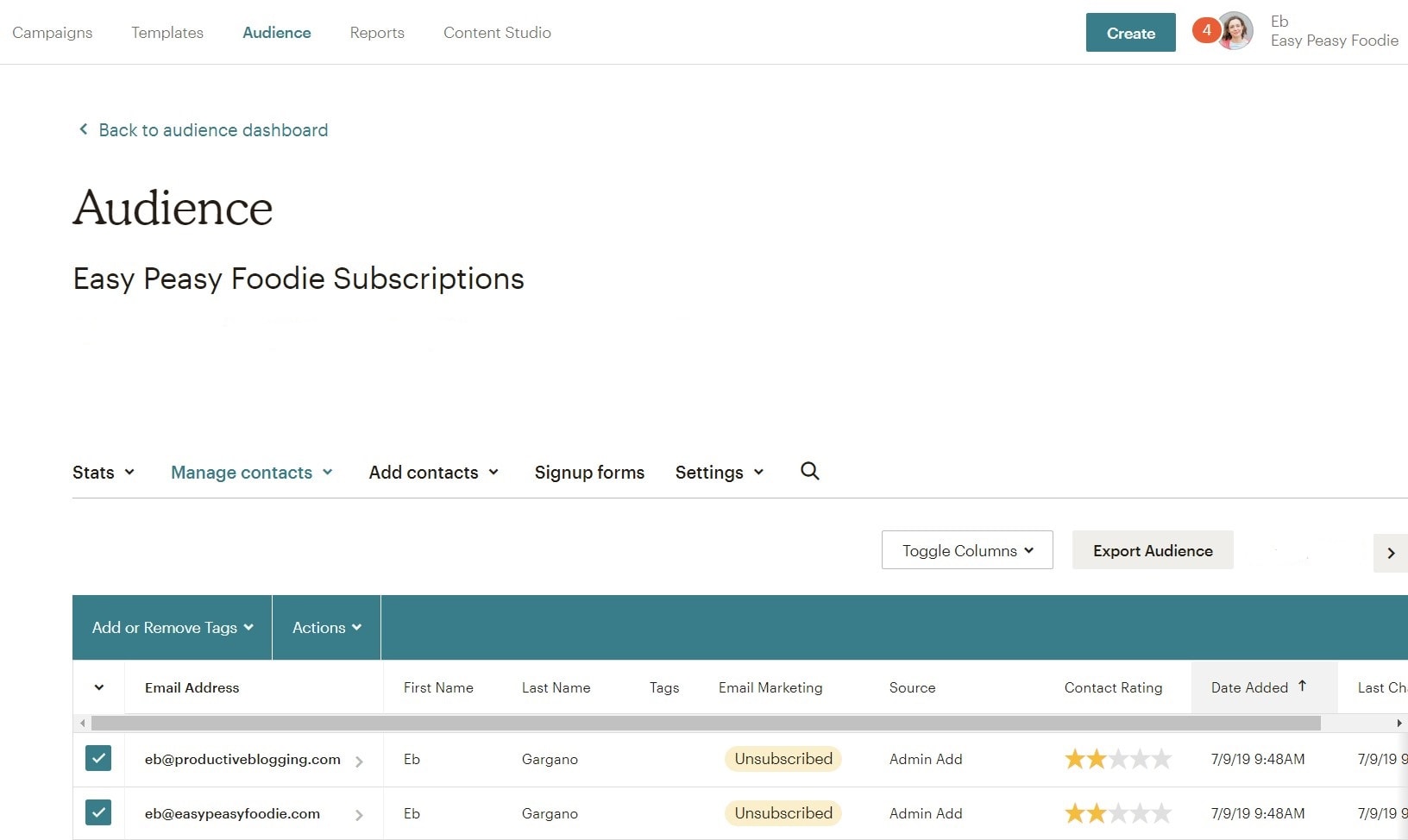Open the notification badge showing 4
Image resolution: width=1408 pixels, height=840 pixels.
pos(1206,30)
